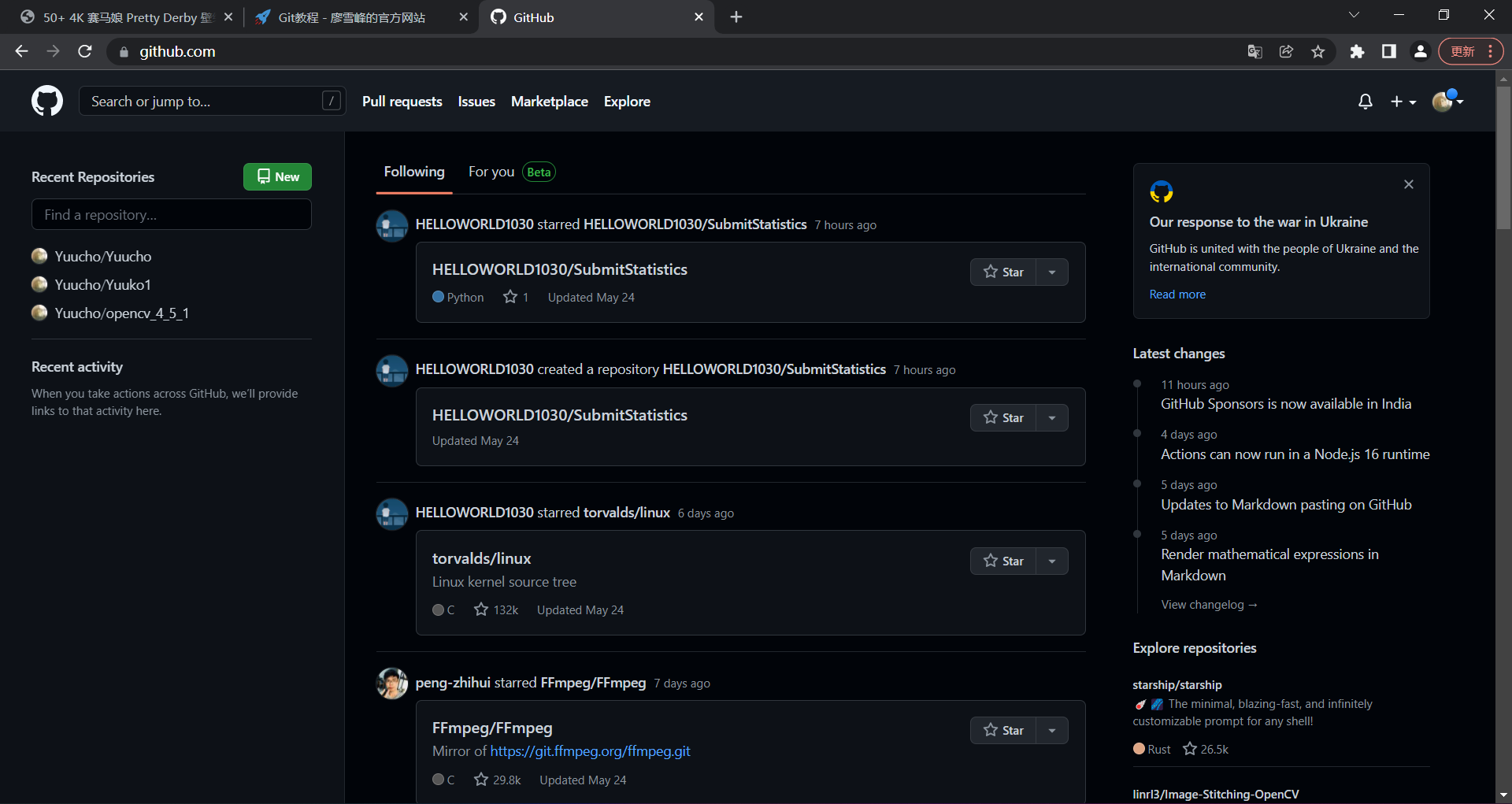Open GitHub Sponsors available in India
The width and height of the screenshot is (1512, 804).
(1286, 404)
